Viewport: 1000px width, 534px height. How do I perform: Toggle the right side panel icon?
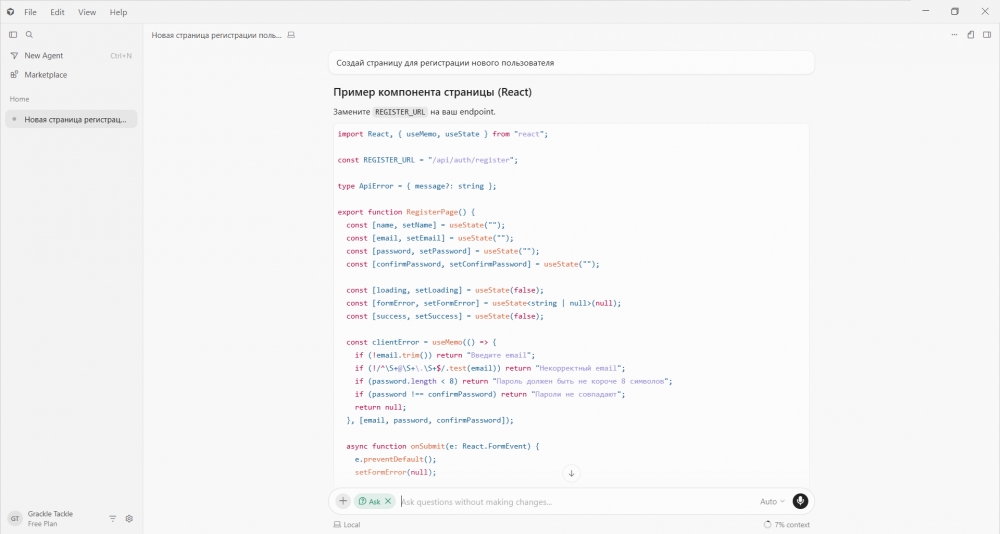coord(987,34)
